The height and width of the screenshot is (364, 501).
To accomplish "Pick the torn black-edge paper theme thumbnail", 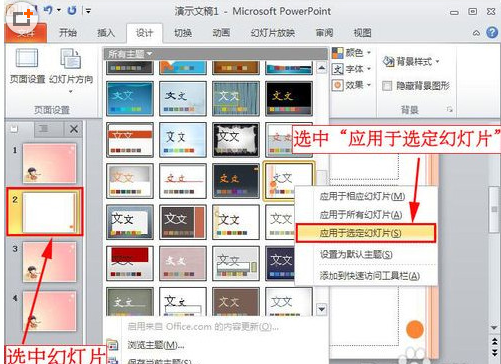I will (236, 140).
